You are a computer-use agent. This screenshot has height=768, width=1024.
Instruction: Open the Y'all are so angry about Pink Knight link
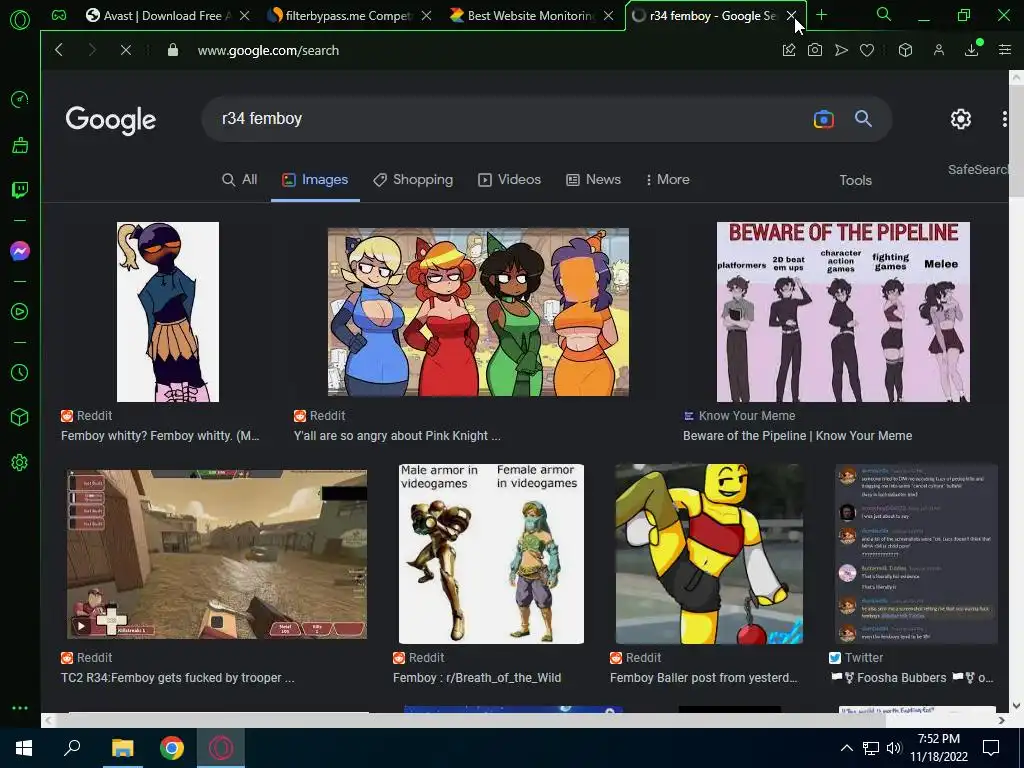(x=397, y=436)
